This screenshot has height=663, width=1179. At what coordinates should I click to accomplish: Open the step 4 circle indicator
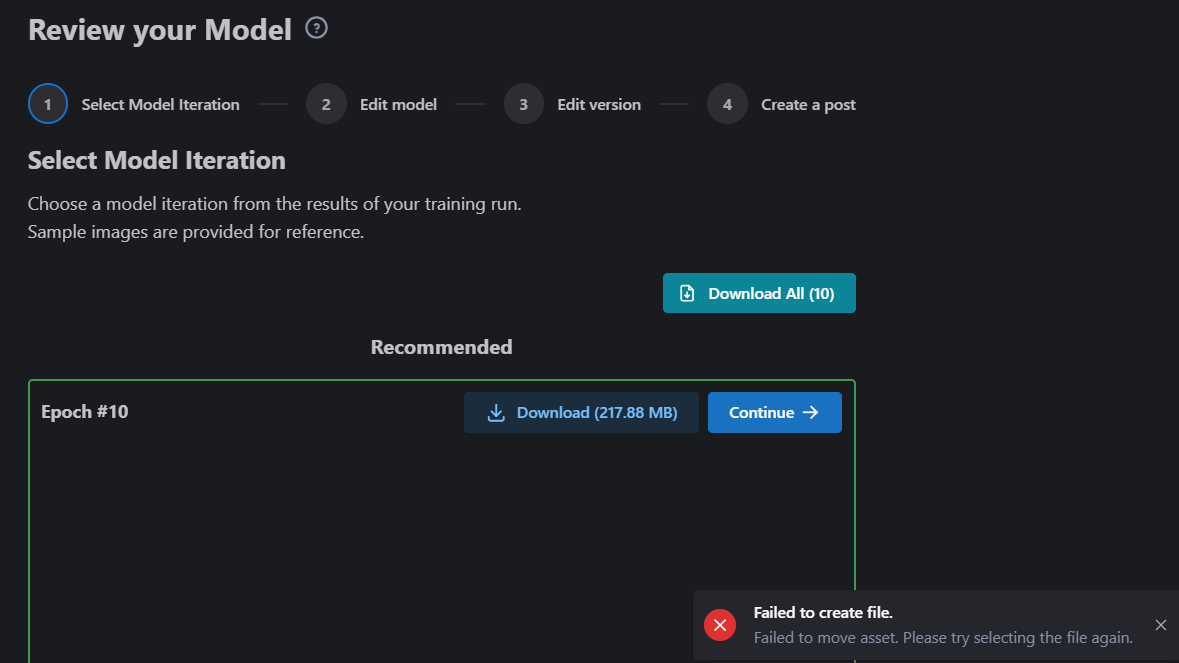(x=727, y=104)
